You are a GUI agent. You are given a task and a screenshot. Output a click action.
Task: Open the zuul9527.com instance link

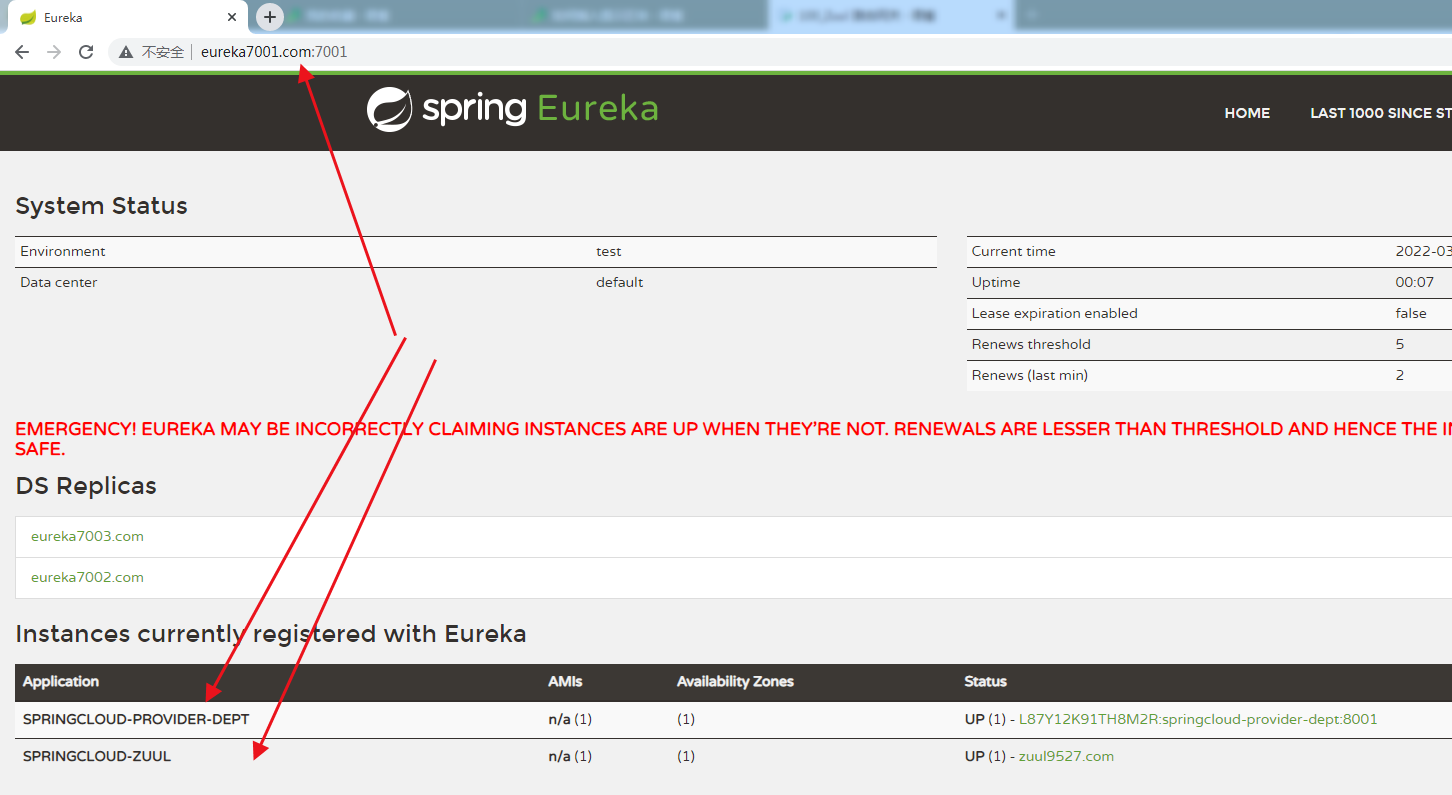coord(1066,756)
